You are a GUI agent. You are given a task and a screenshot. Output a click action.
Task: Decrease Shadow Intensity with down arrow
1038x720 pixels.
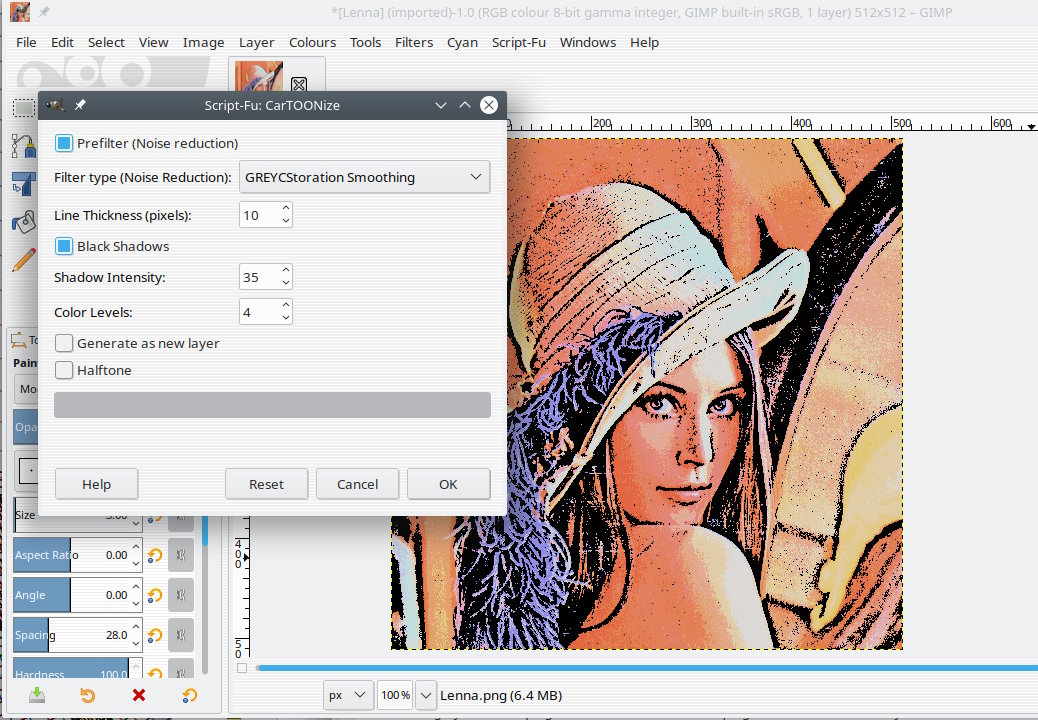pos(285,283)
